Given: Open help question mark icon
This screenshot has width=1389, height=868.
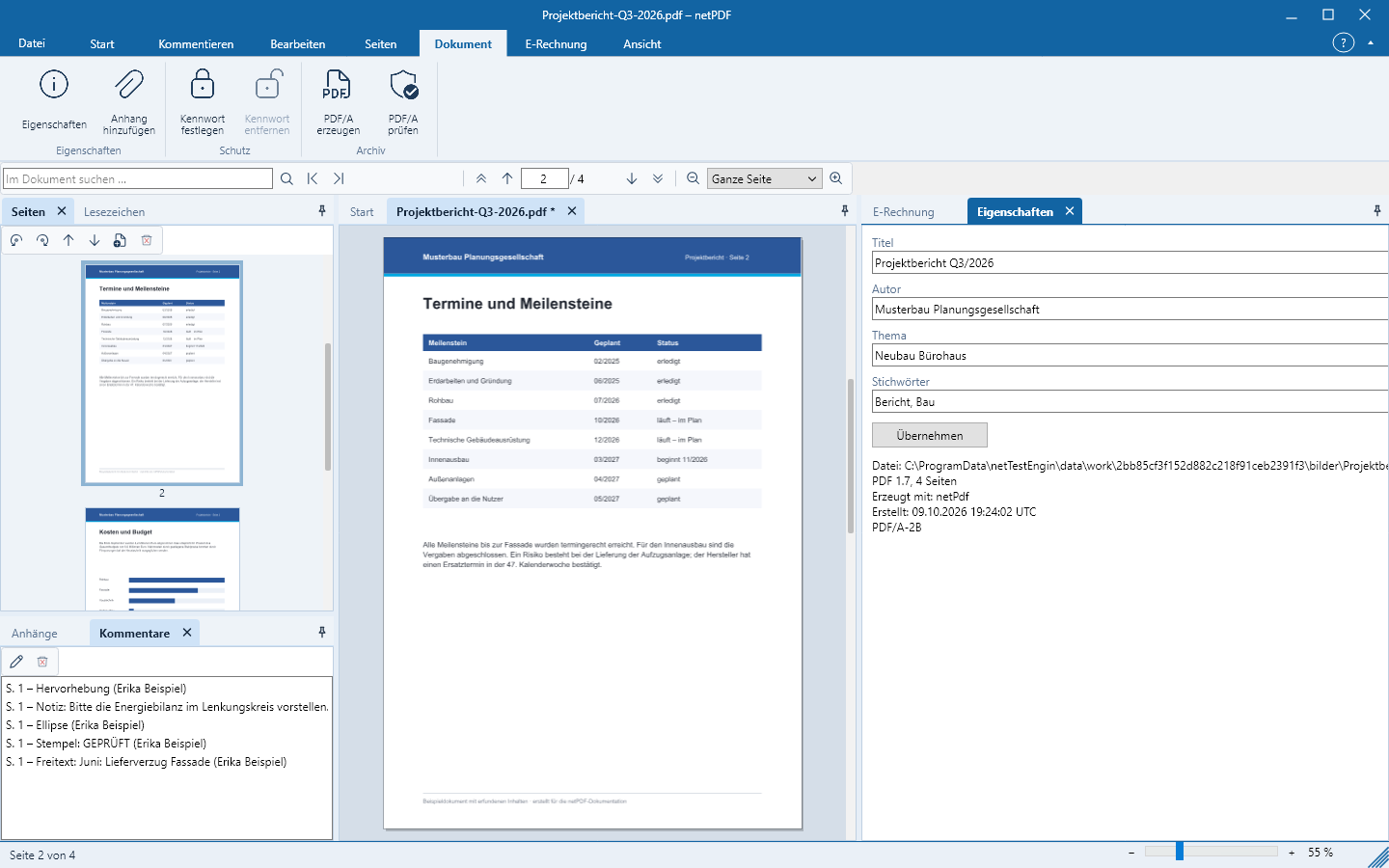Looking at the screenshot, I should tap(1344, 42).
